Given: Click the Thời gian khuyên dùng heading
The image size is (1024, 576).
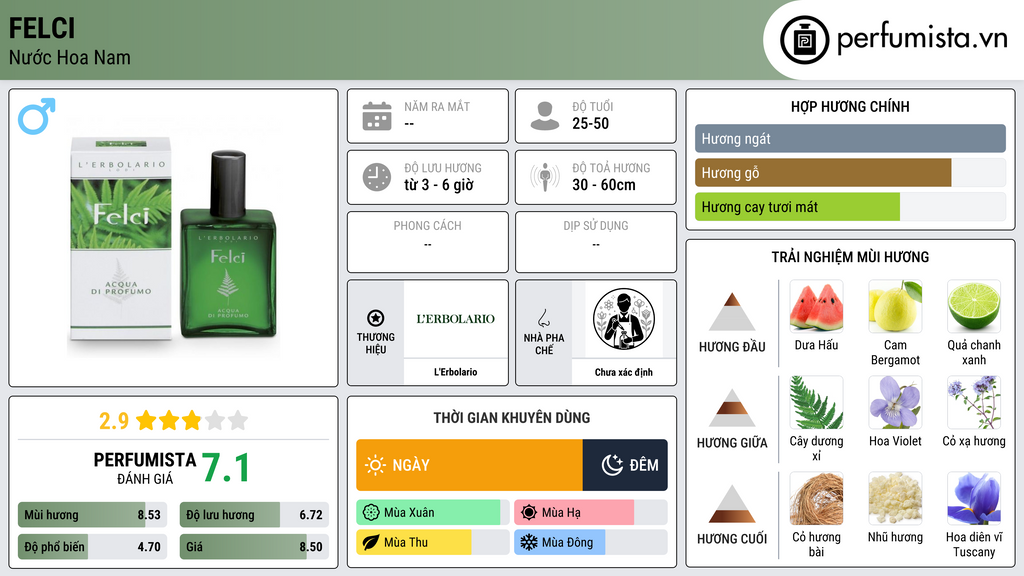Looking at the screenshot, I should click(512, 418).
